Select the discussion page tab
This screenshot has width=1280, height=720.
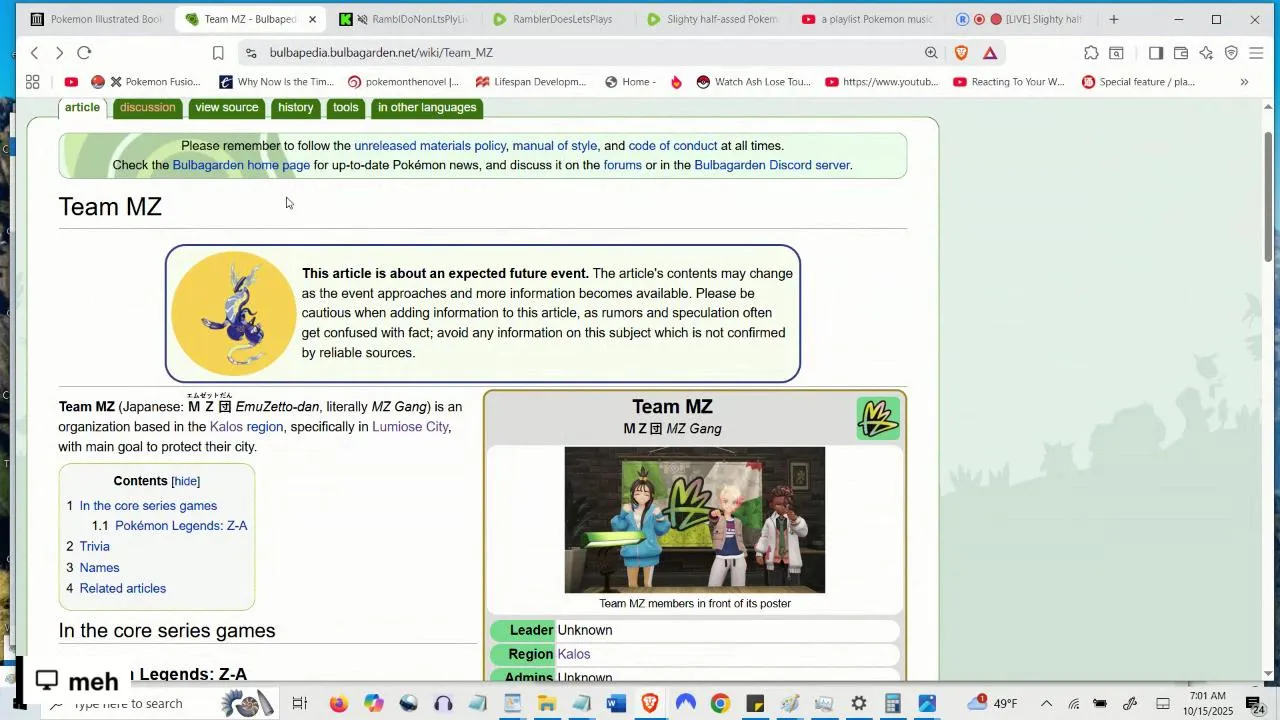tap(147, 108)
